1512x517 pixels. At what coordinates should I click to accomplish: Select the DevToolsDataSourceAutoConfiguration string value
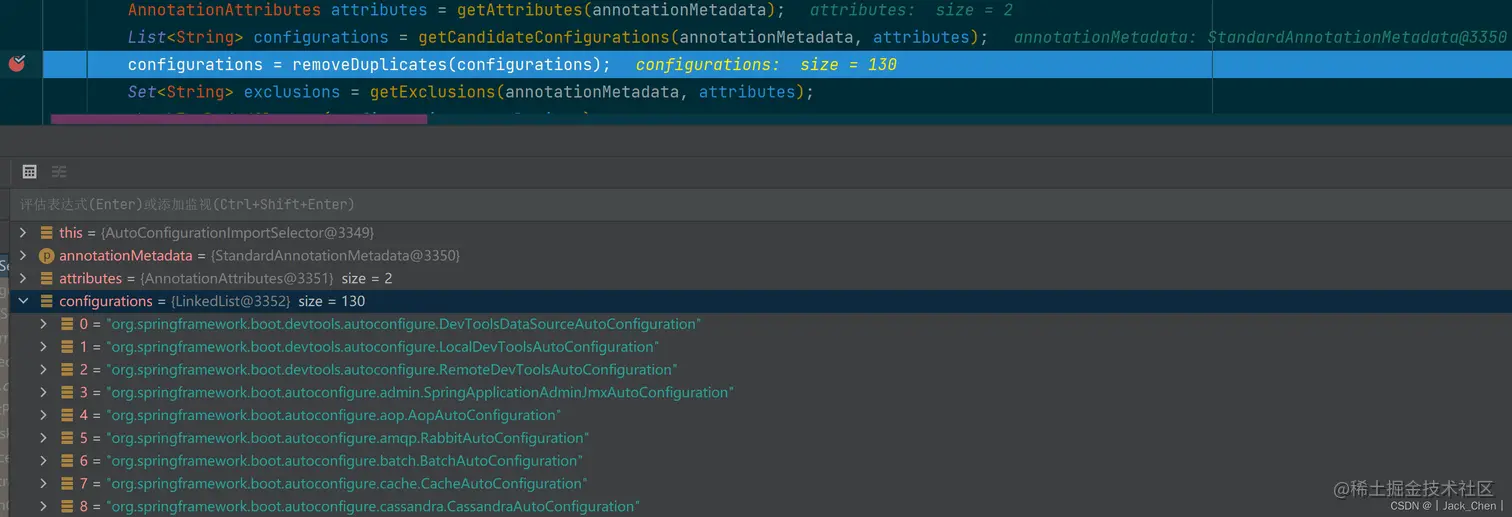[404, 324]
